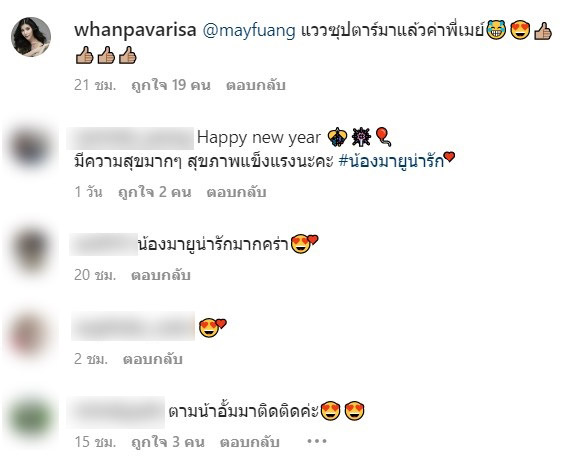Click the blurred avatar of Happy new year commenter
This screenshot has height=472, width=564.
coord(30,148)
